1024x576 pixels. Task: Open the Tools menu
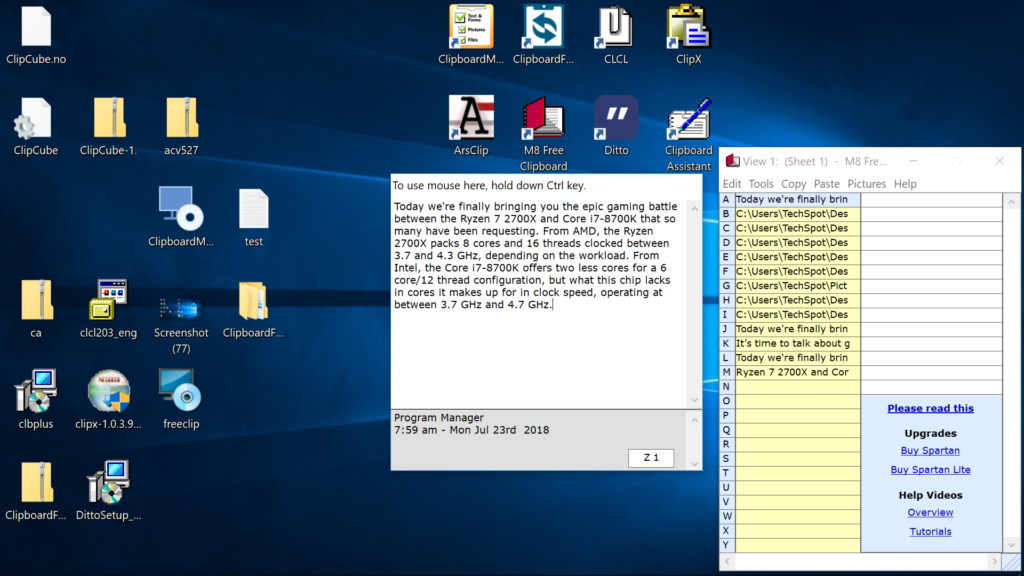pos(763,183)
